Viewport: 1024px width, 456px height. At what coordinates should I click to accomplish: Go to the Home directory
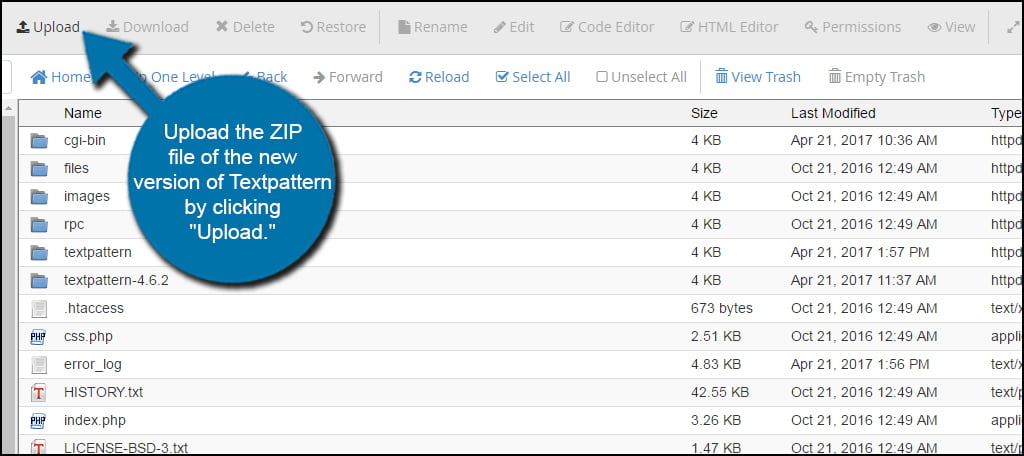[60, 77]
